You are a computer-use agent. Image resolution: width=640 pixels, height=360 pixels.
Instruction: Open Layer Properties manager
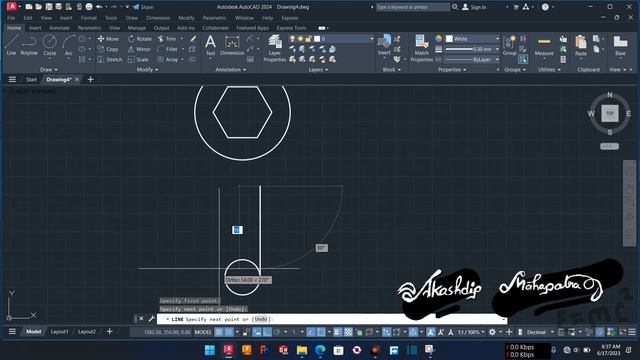(x=275, y=48)
